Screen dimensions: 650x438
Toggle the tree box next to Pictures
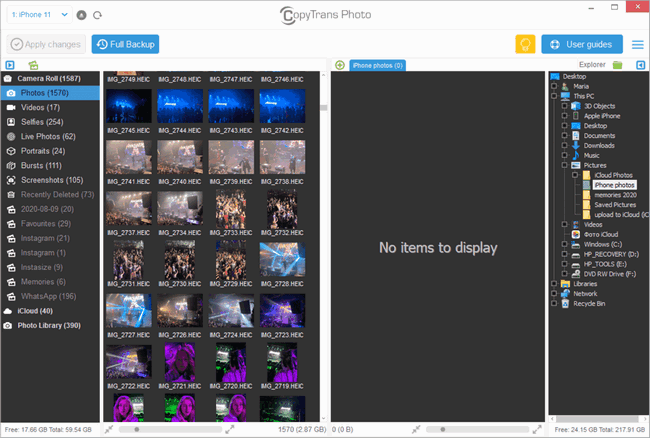click(x=565, y=165)
